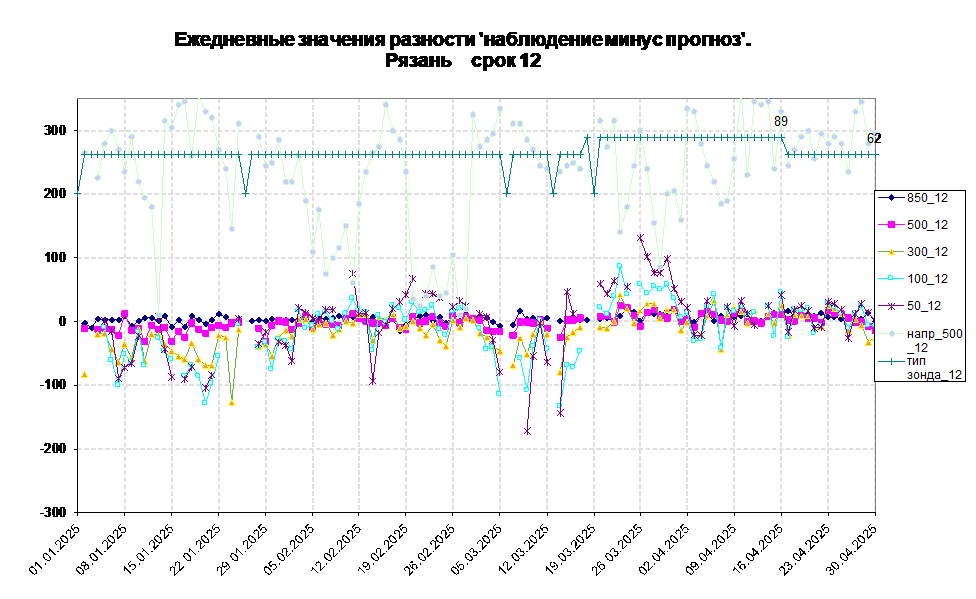Click x-axis date 16.04.2025

(759, 549)
